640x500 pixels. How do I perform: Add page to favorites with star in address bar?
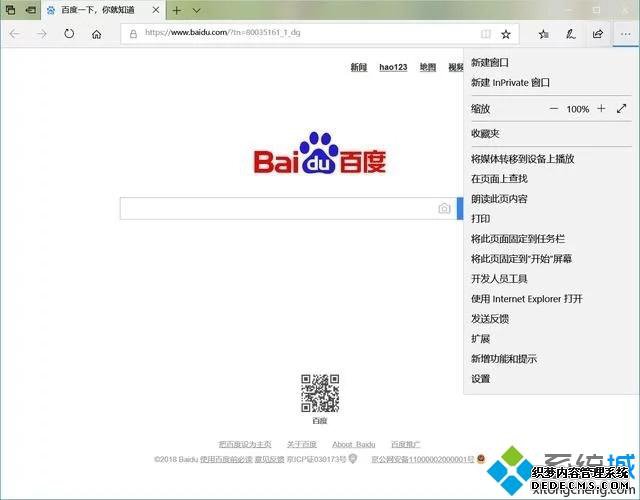tap(506, 34)
